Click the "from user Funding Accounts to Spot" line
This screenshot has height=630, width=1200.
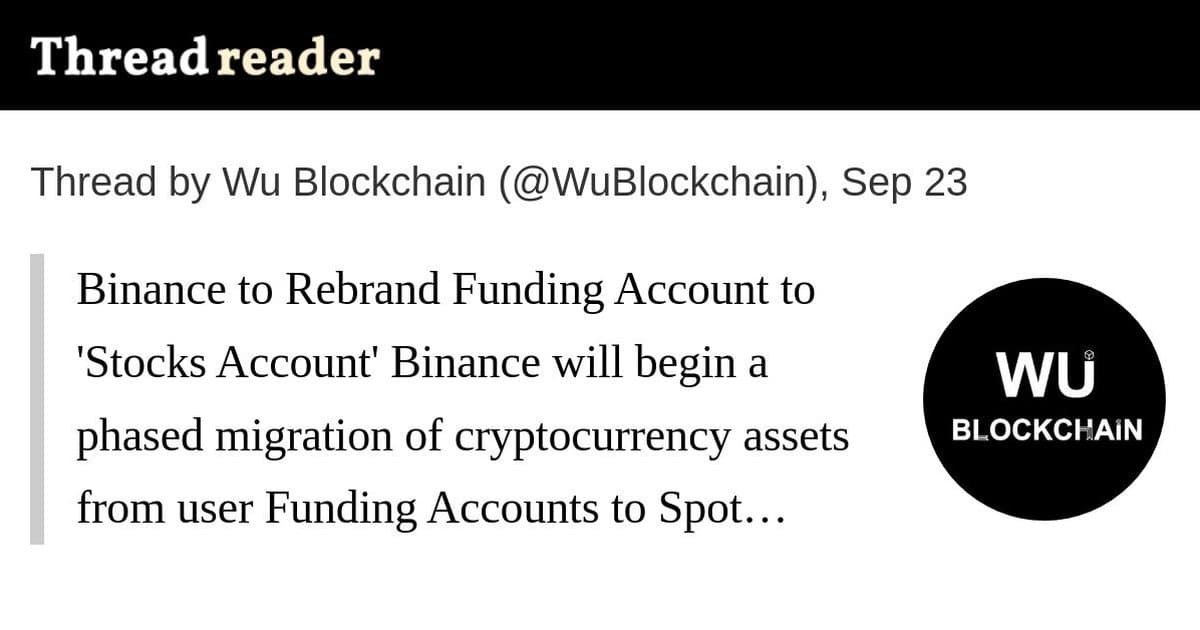pyautogui.click(x=408, y=510)
